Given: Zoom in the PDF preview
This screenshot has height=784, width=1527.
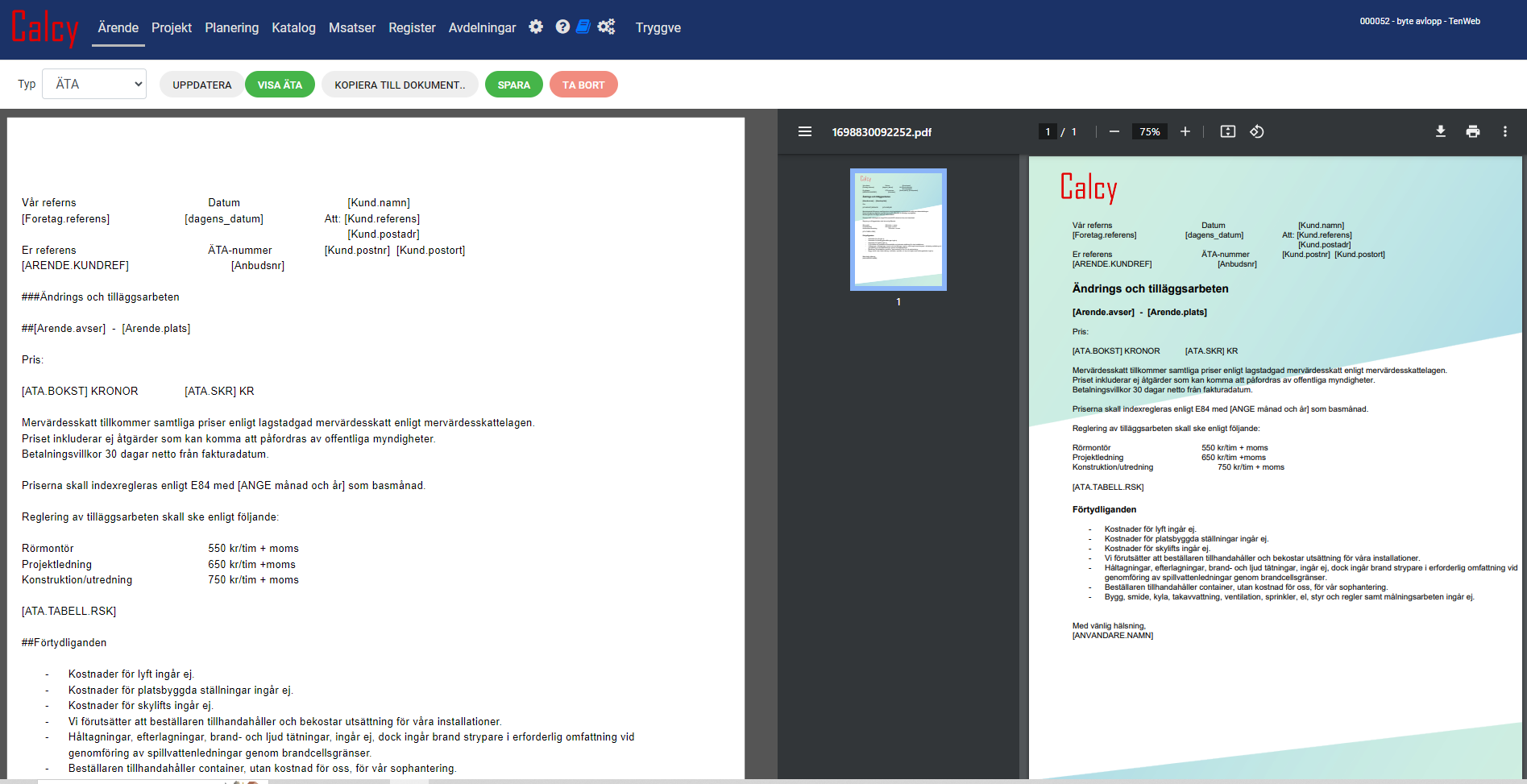Looking at the screenshot, I should [1185, 131].
